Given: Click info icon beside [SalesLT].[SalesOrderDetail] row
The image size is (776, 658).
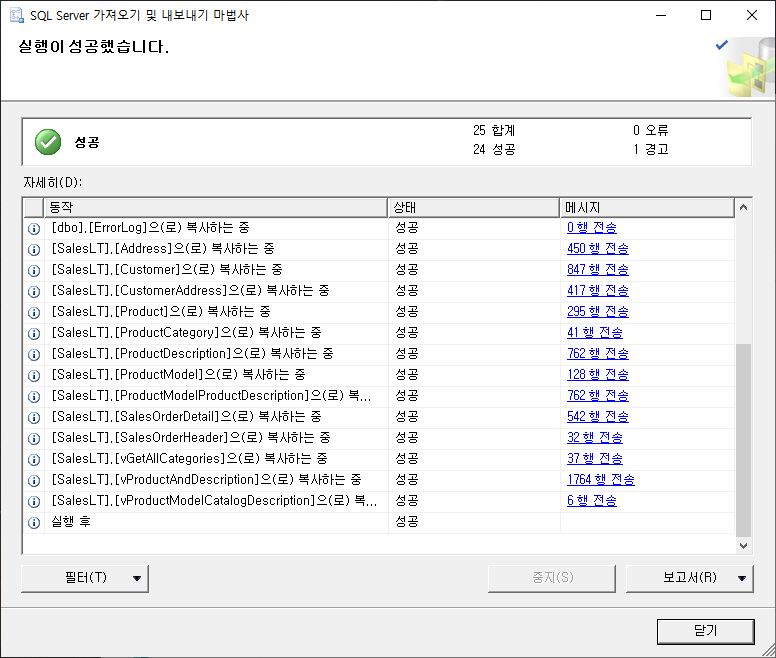Looking at the screenshot, I should pyautogui.click(x=34, y=418).
